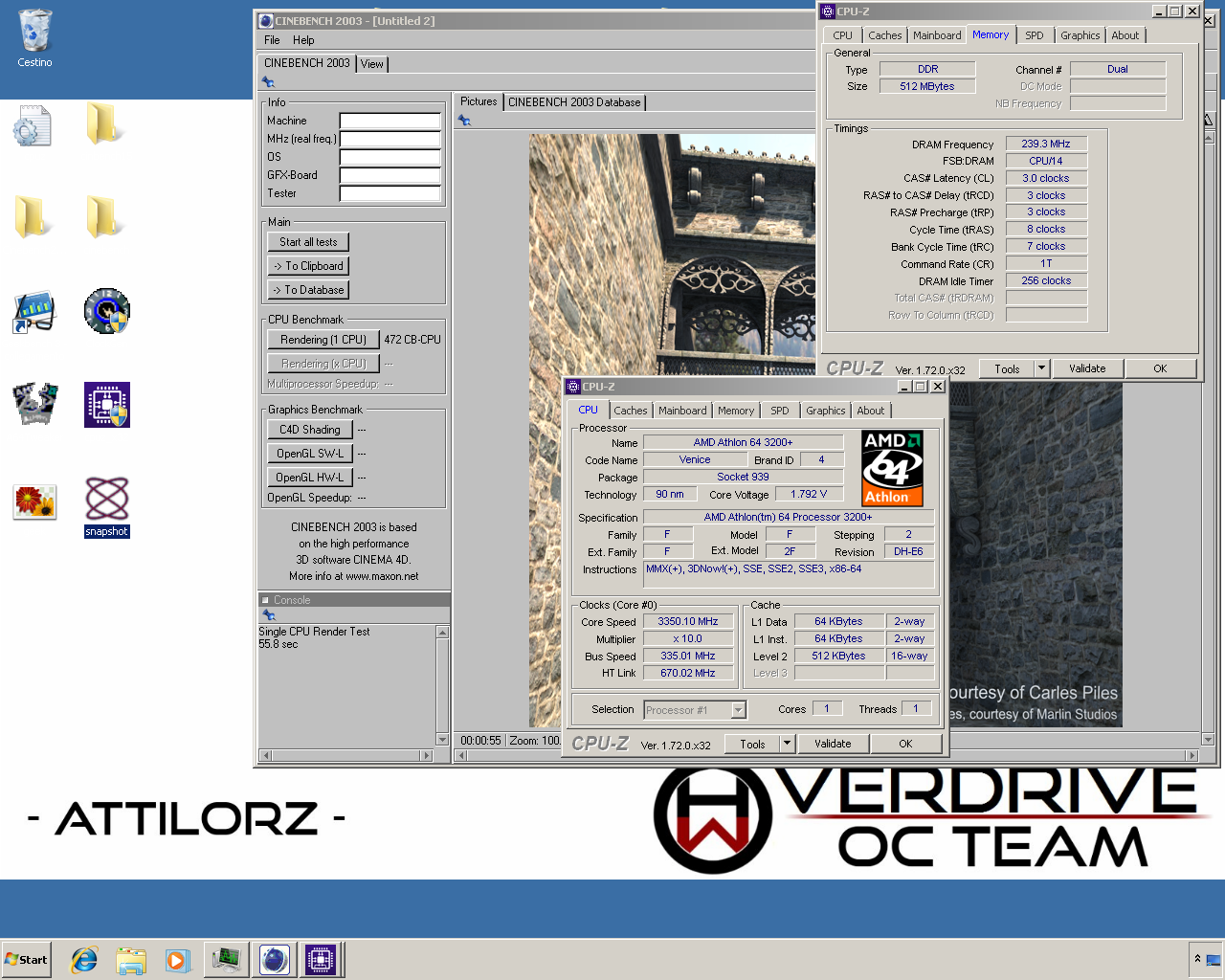Open the flower picture desktop icon

(34, 501)
